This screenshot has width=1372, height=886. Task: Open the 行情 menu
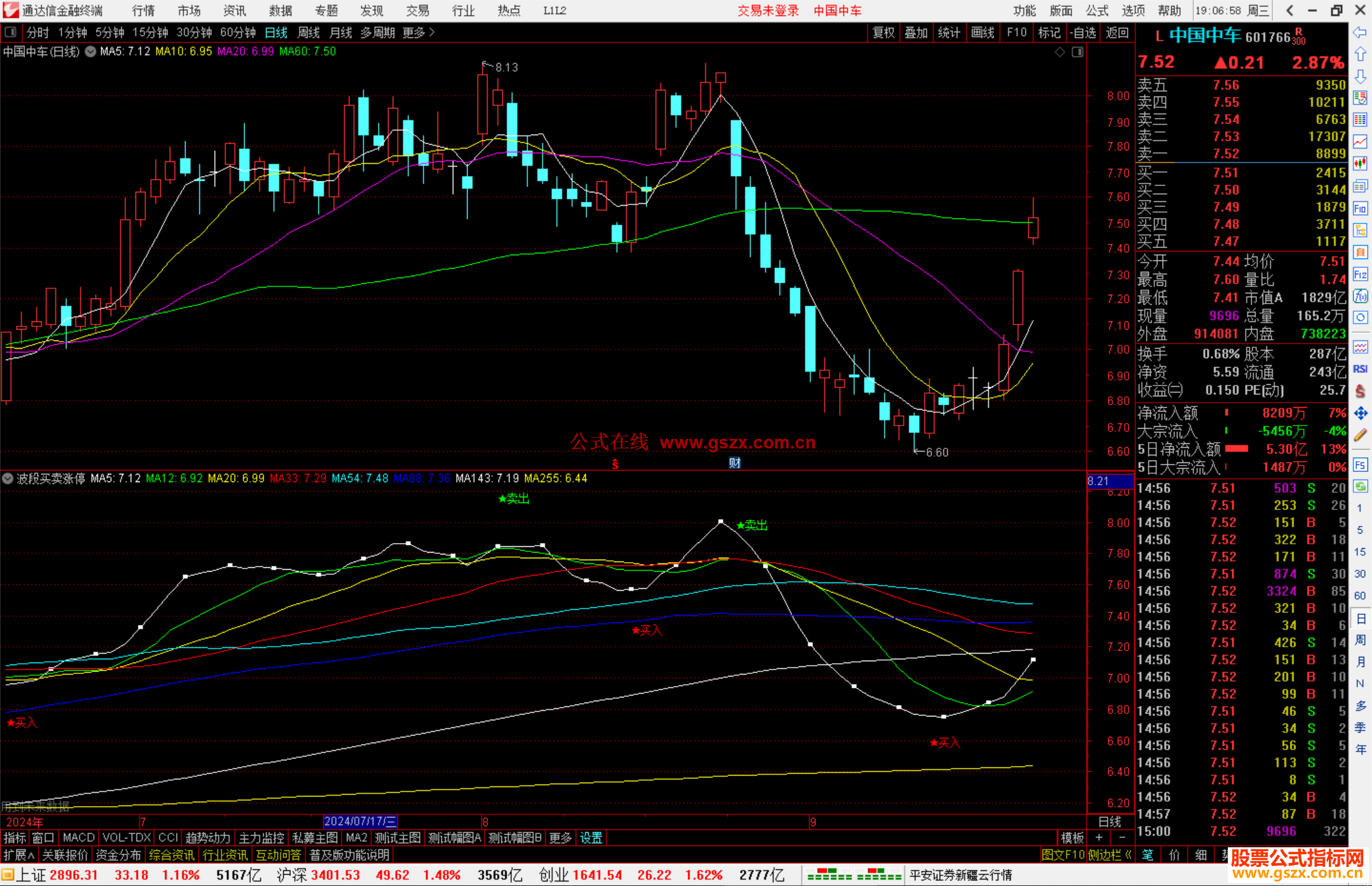click(x=144, y=11)
